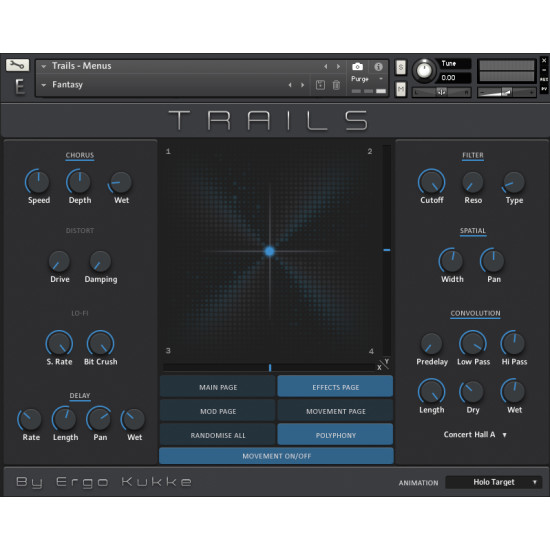Toggle the FILTER effect on/off
Viewport: 550px width, 550px height.
472,155
